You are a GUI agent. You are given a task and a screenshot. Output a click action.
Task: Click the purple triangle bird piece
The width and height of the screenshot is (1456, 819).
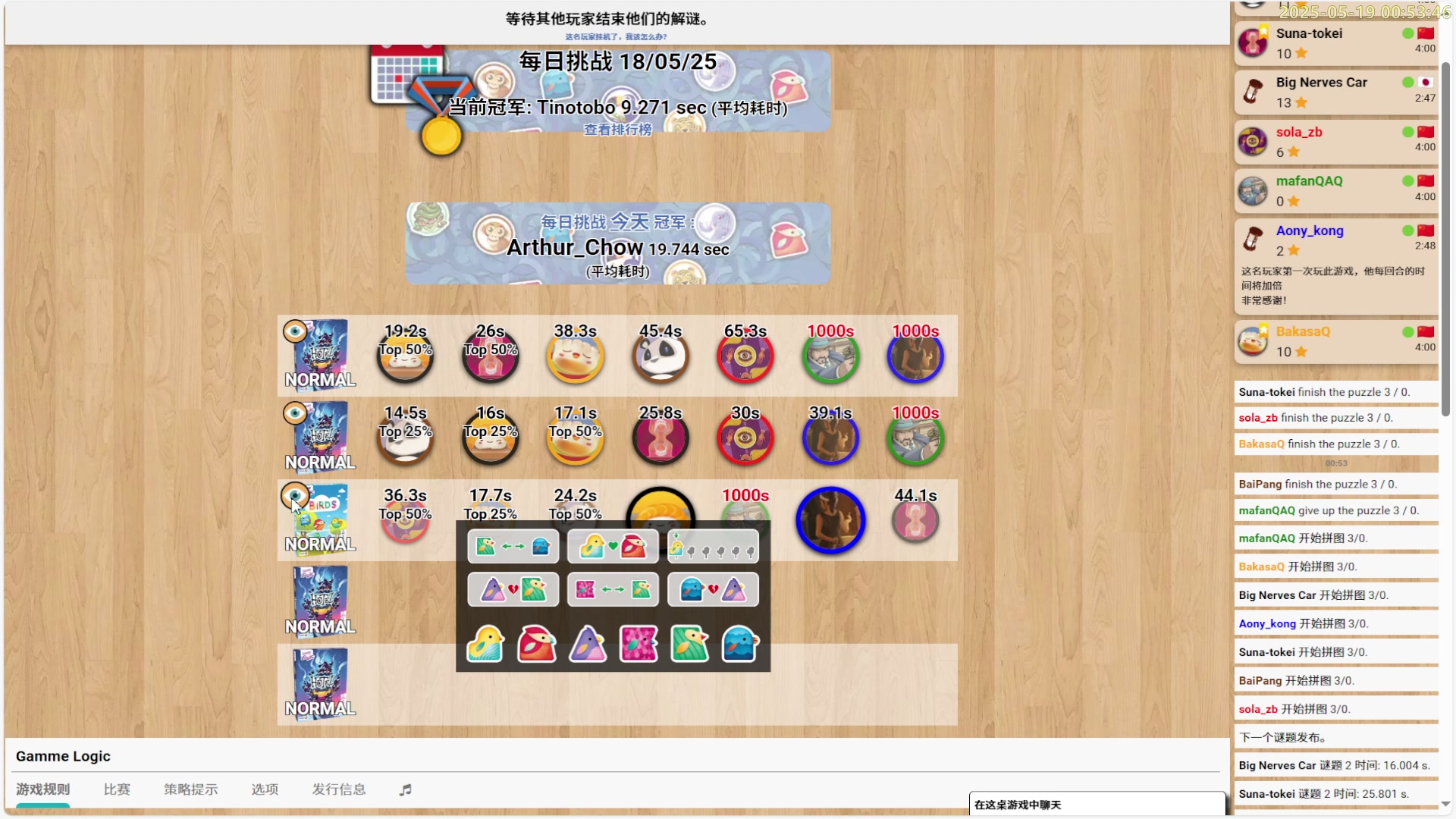click(x=588, y=644)
